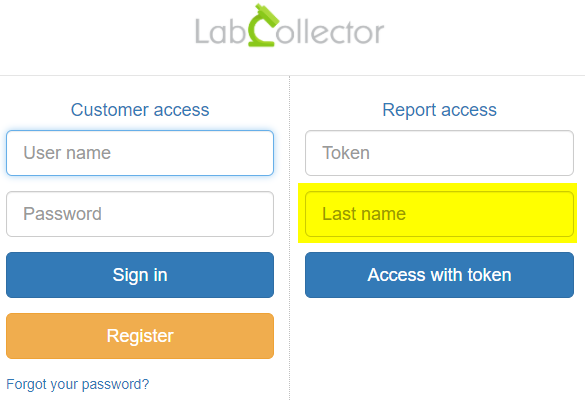This screenshot has width=585, height=400.
Task: Focus the User name input field
Action: (x=140, y=153)
